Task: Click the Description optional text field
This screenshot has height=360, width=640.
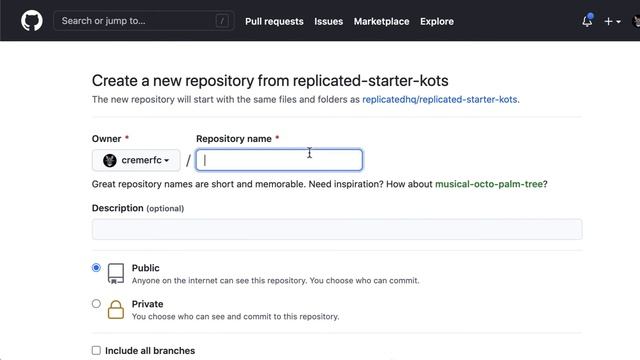Action: [x=337, y=229]
